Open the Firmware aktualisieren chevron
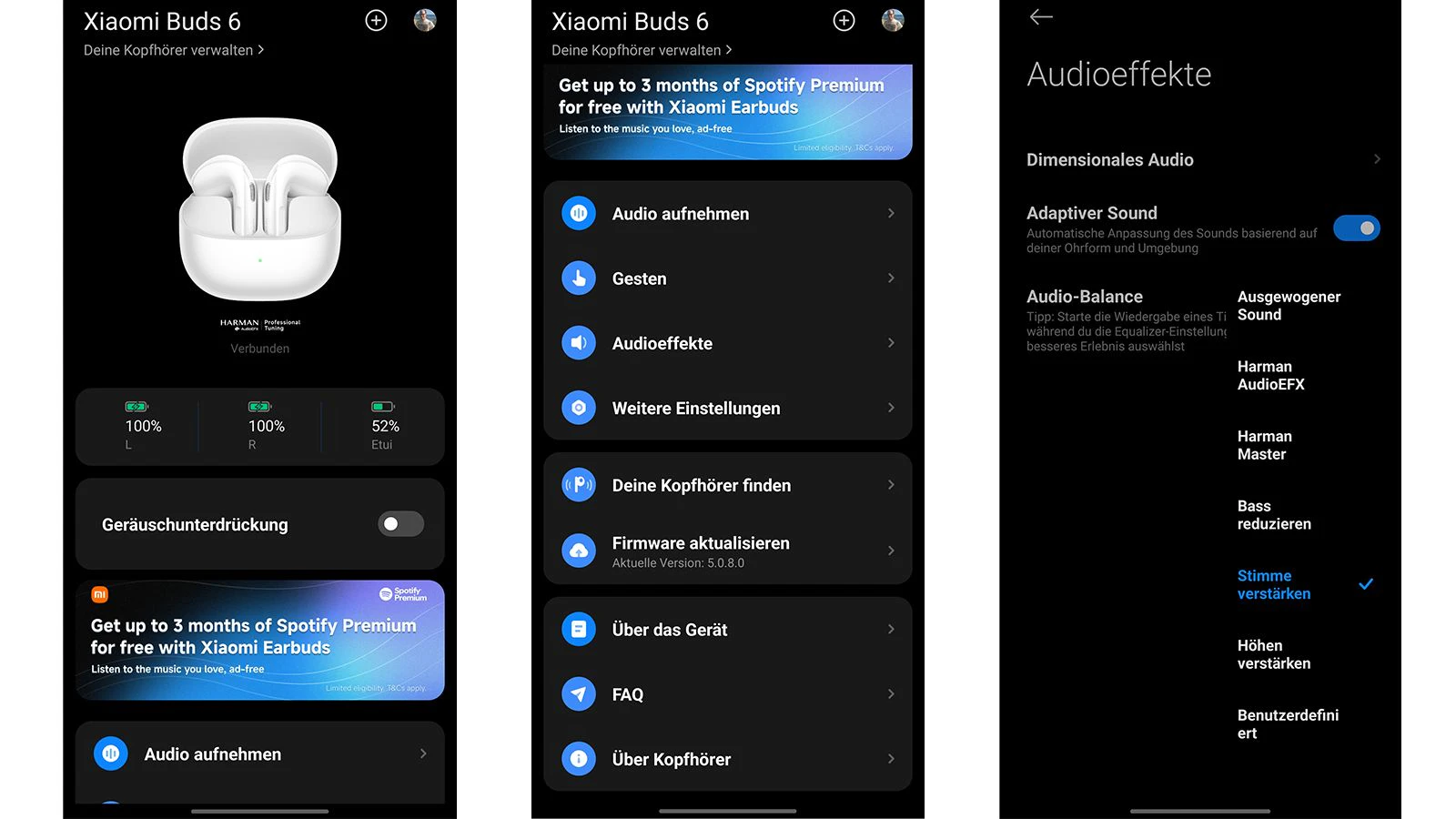Viewport: 1456px width, 819px height. pyautogui.click(x=891, y=550)
